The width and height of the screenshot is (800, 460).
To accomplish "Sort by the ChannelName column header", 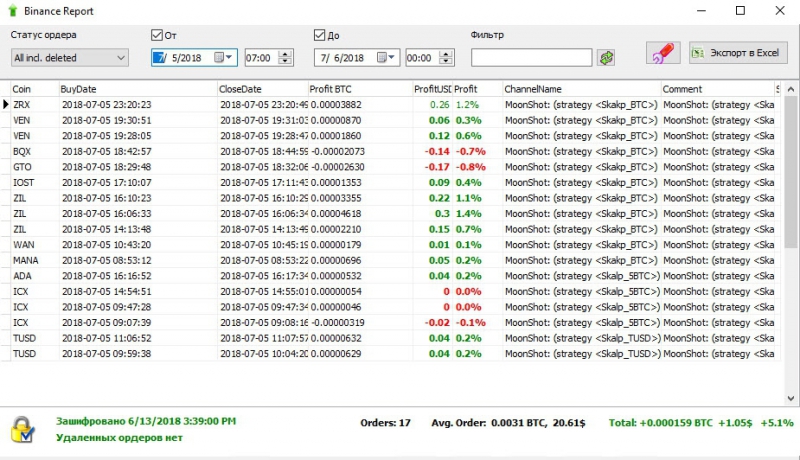I will [x=582, y=89].
